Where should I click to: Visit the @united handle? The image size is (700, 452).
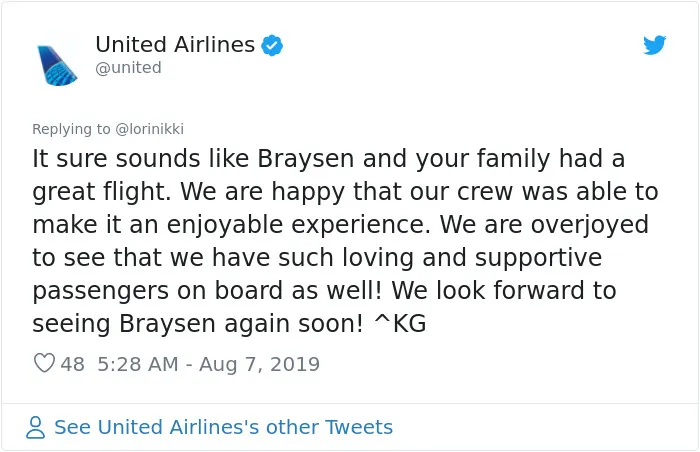click(129, 68)
